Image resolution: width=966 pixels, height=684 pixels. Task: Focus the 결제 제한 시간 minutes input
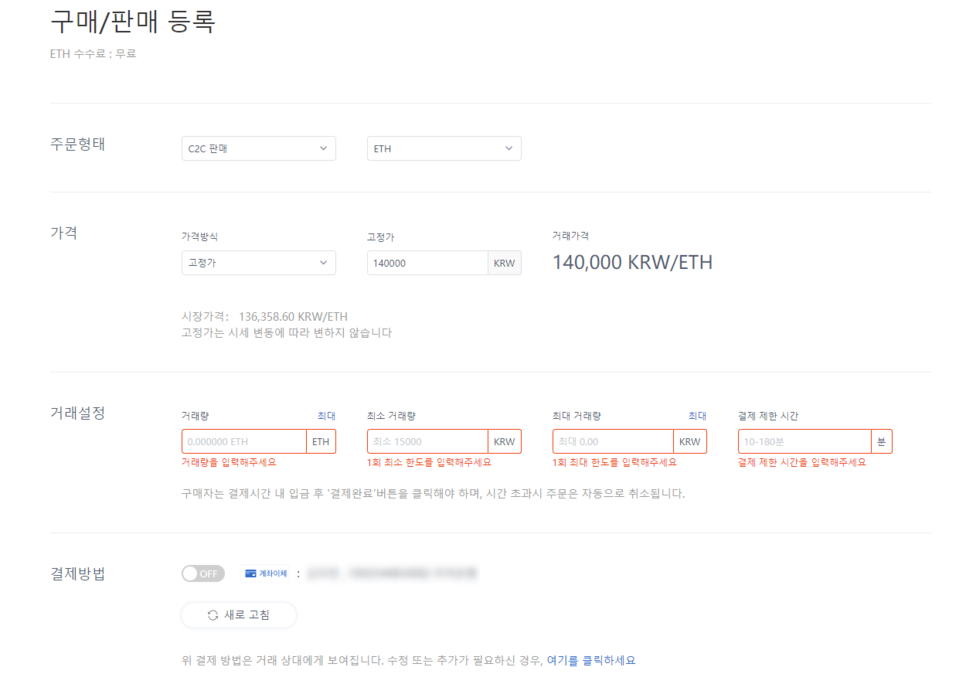(805, 441)
